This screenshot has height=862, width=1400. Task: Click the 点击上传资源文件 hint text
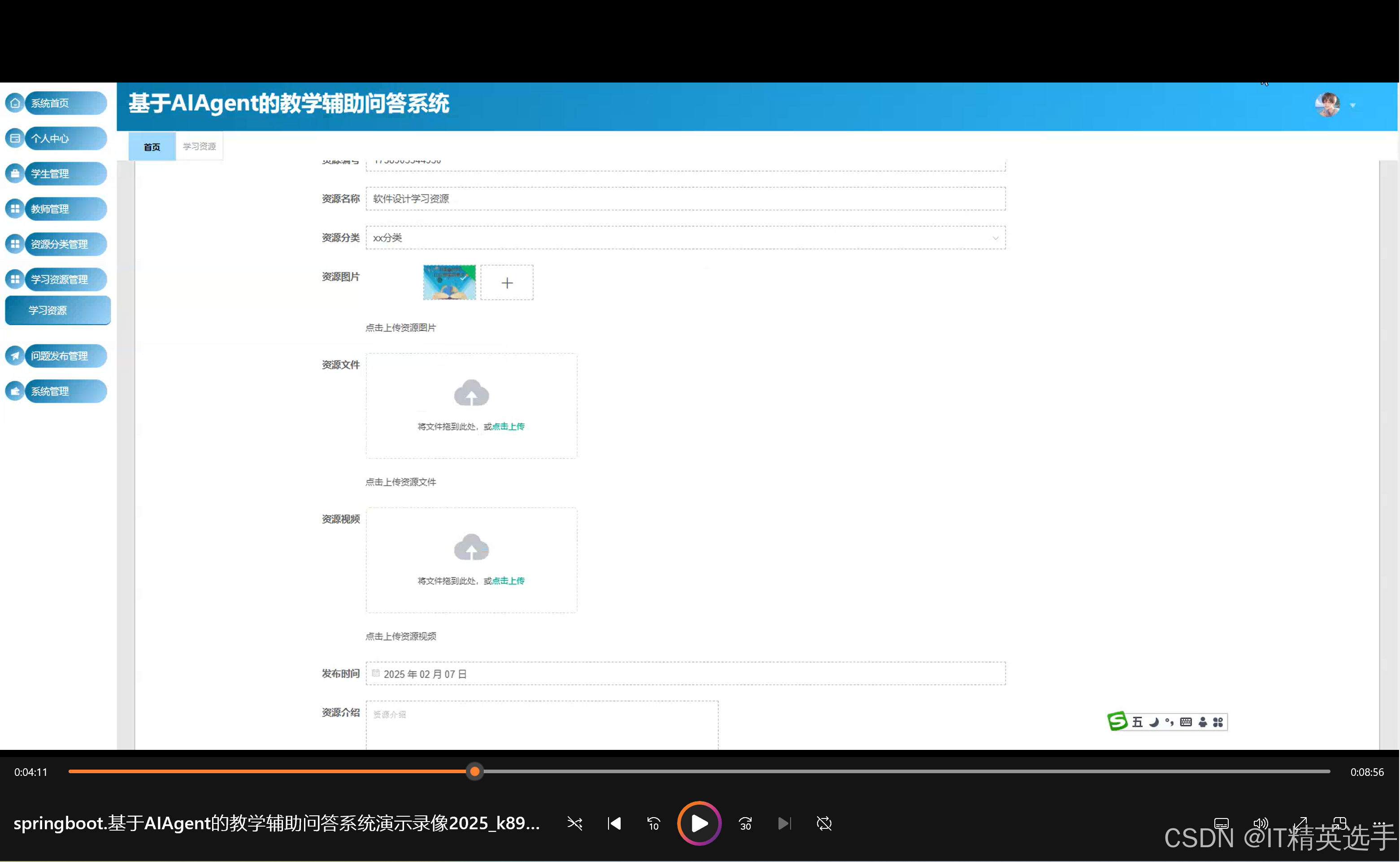point(401,482)
